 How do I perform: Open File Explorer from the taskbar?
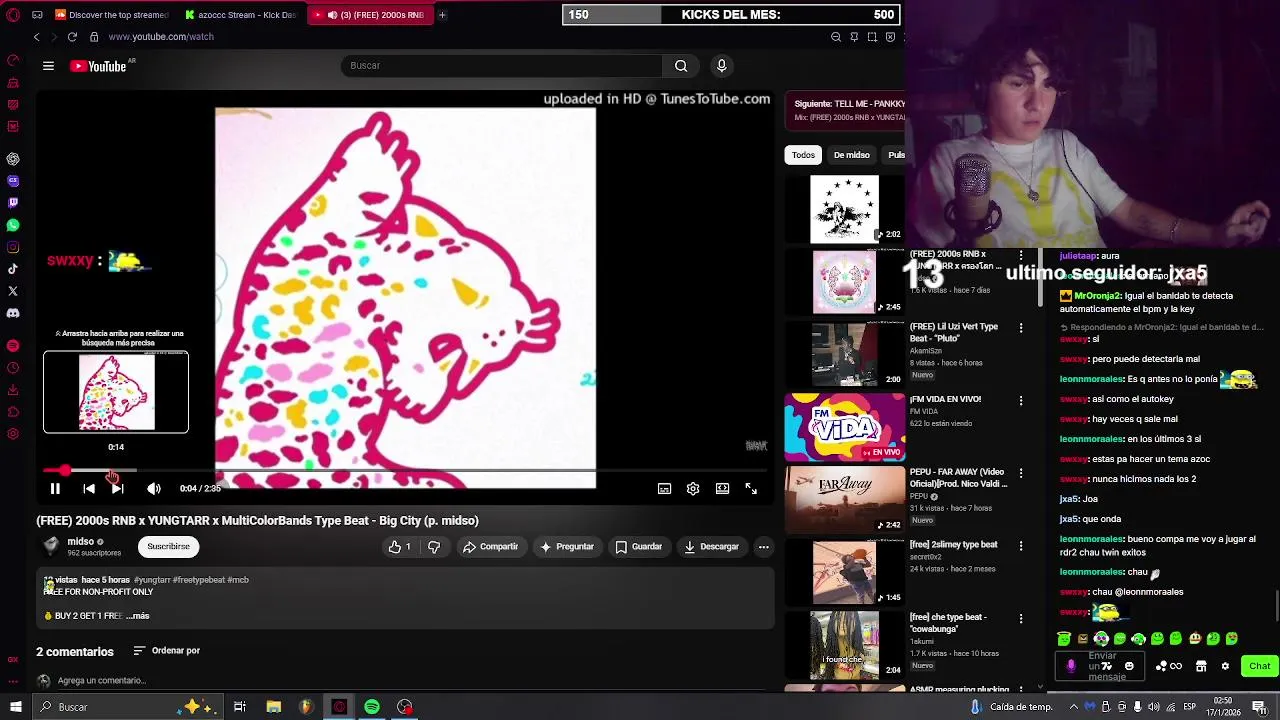pyautogui.click(x=273, y=707)
